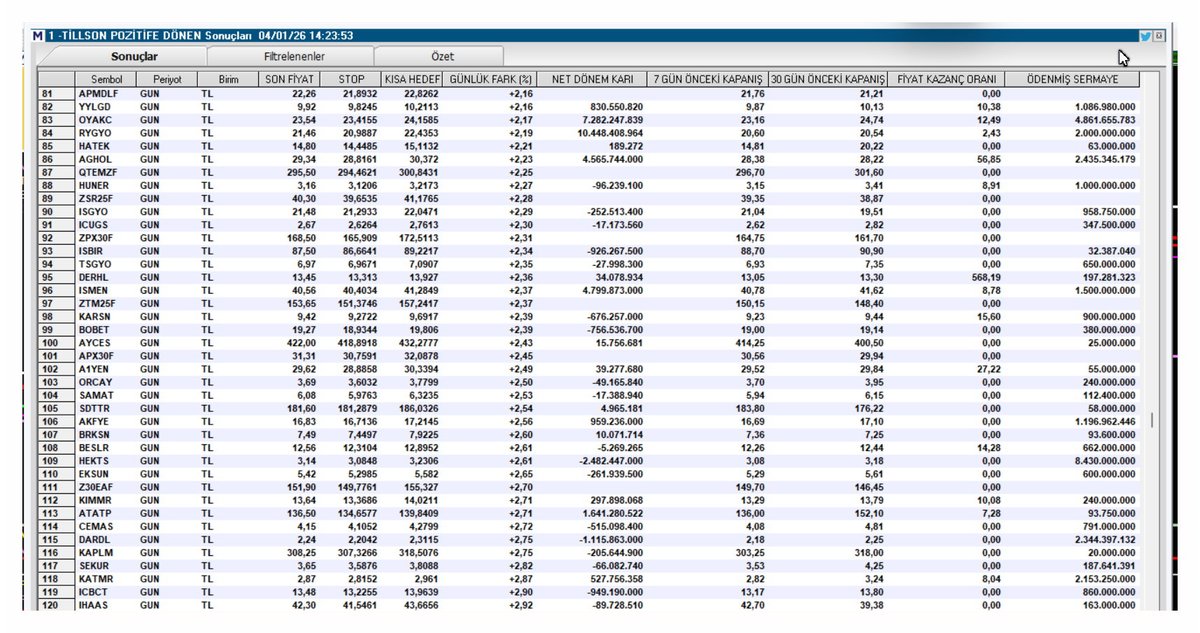Select the AGHOL symbol row
Screen dimensions: 1200x633
95,159
